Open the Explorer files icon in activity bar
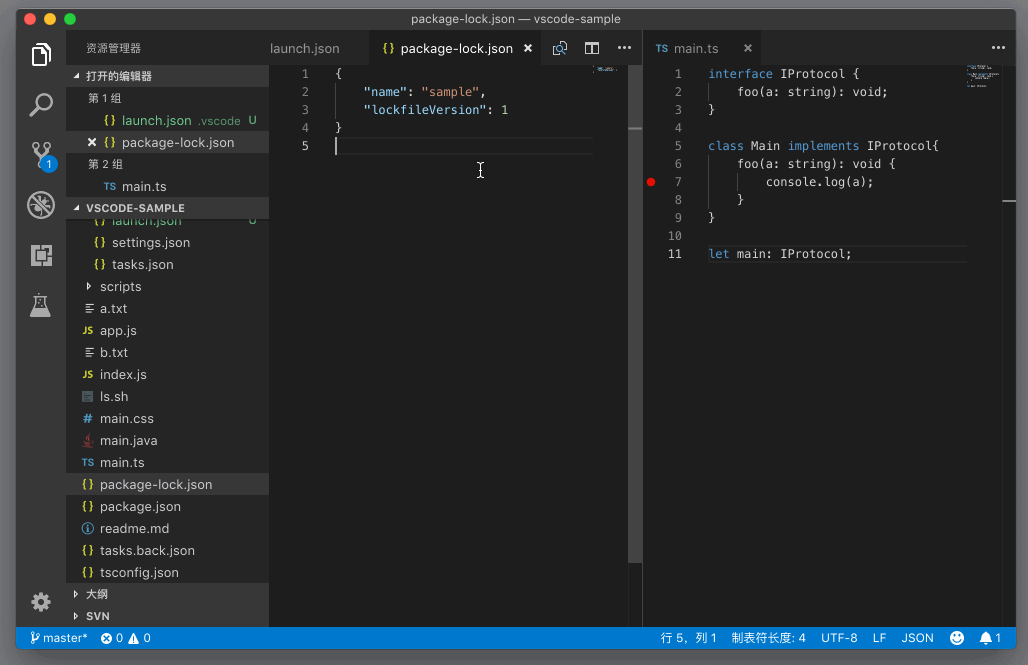 coord(41,55)
